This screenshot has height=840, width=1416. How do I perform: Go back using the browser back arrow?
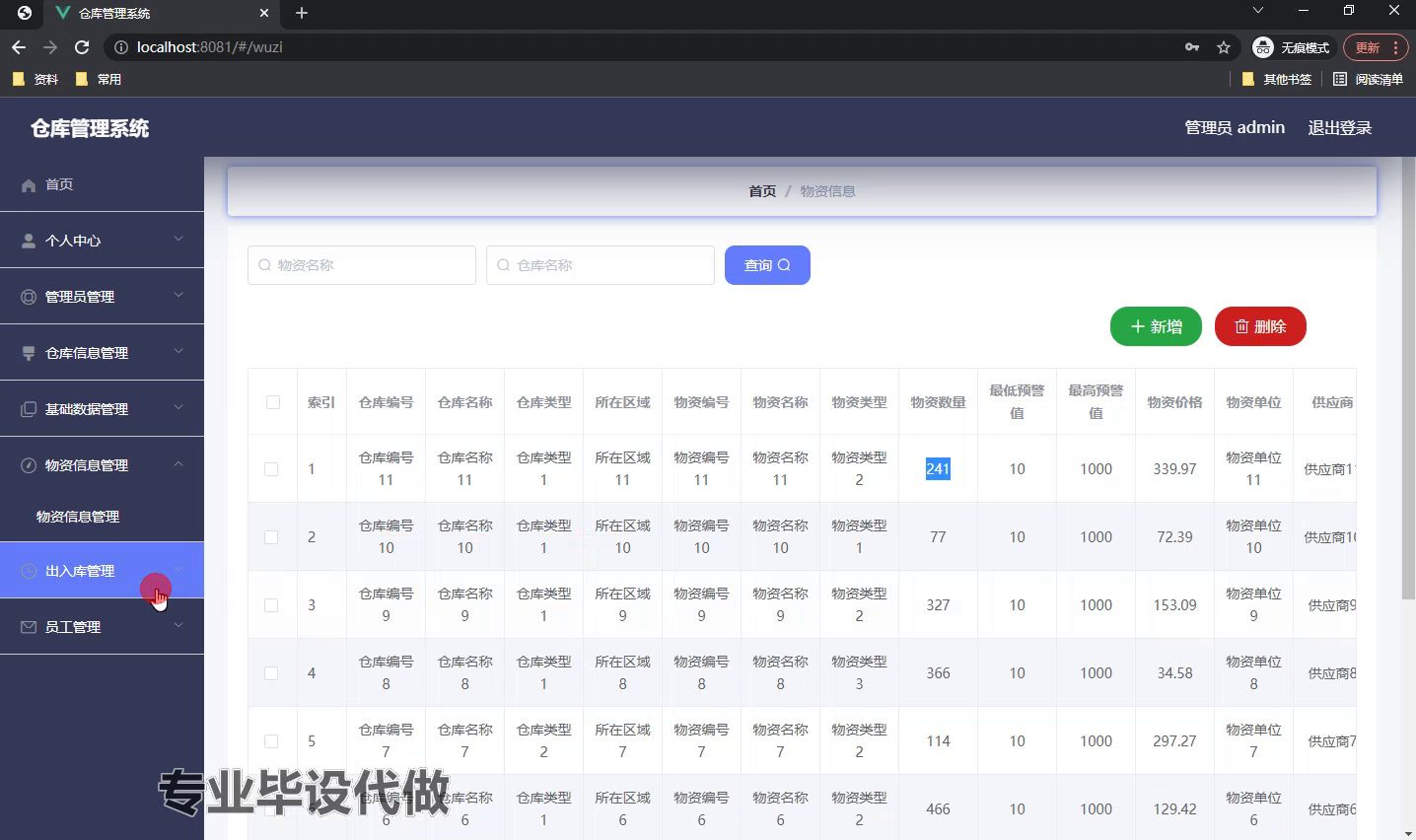[19, 47]
